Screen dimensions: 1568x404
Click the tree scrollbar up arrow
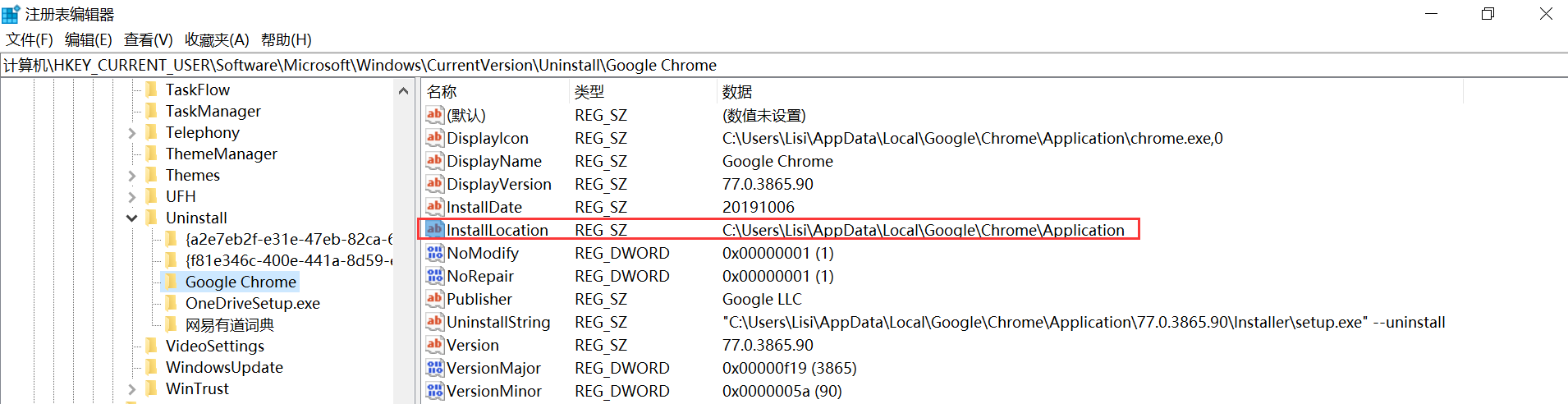point(403,90)
